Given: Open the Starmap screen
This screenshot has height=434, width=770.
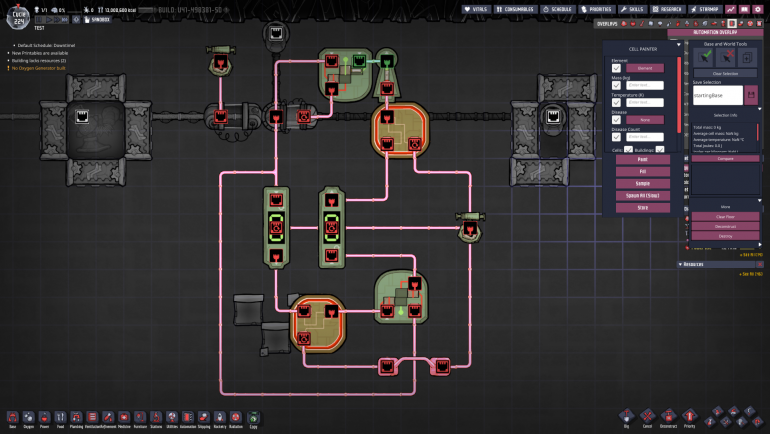Looking at the screenshot, I should point(708,9).
